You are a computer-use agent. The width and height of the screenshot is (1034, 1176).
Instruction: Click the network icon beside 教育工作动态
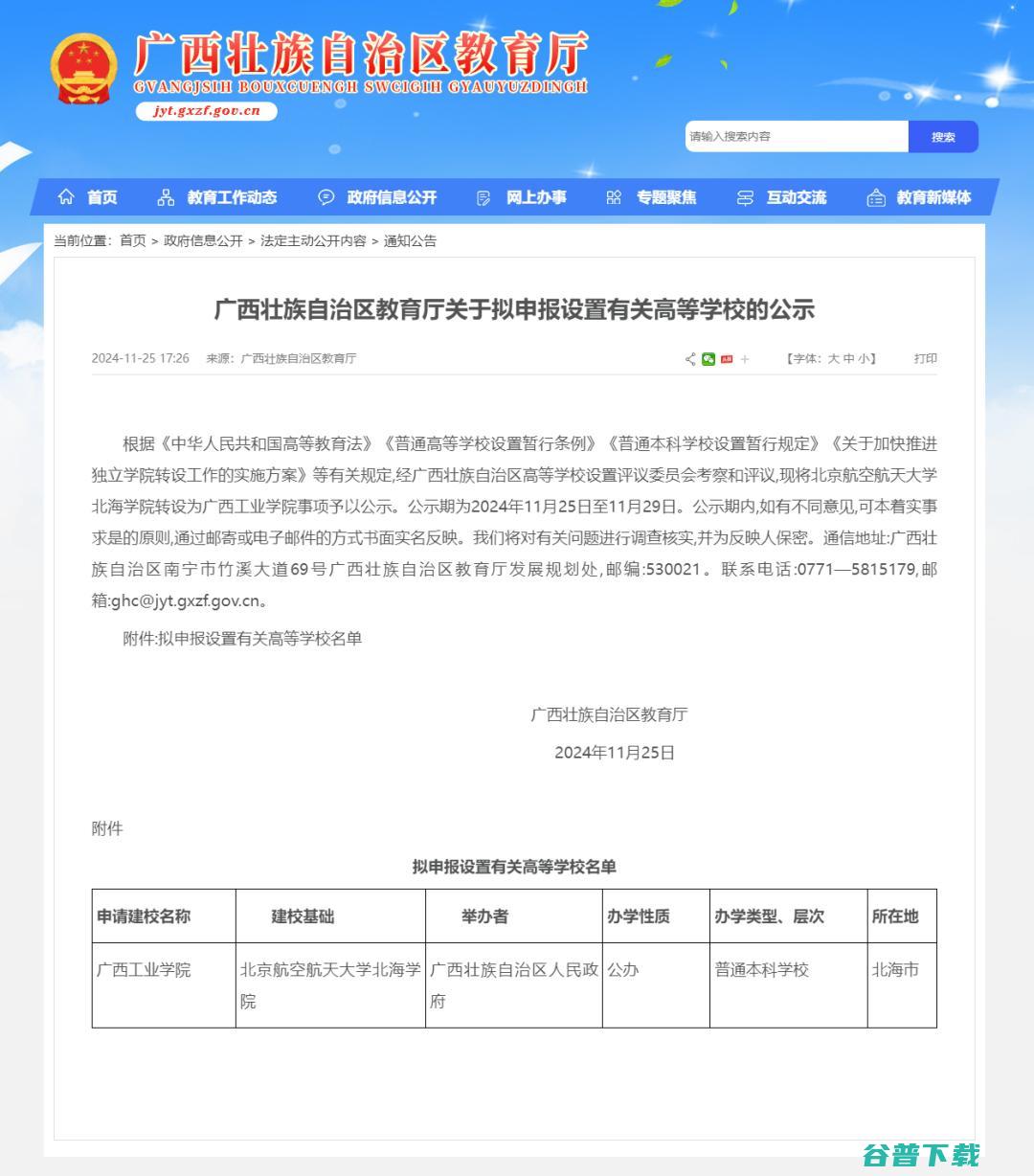click(166, 197)
